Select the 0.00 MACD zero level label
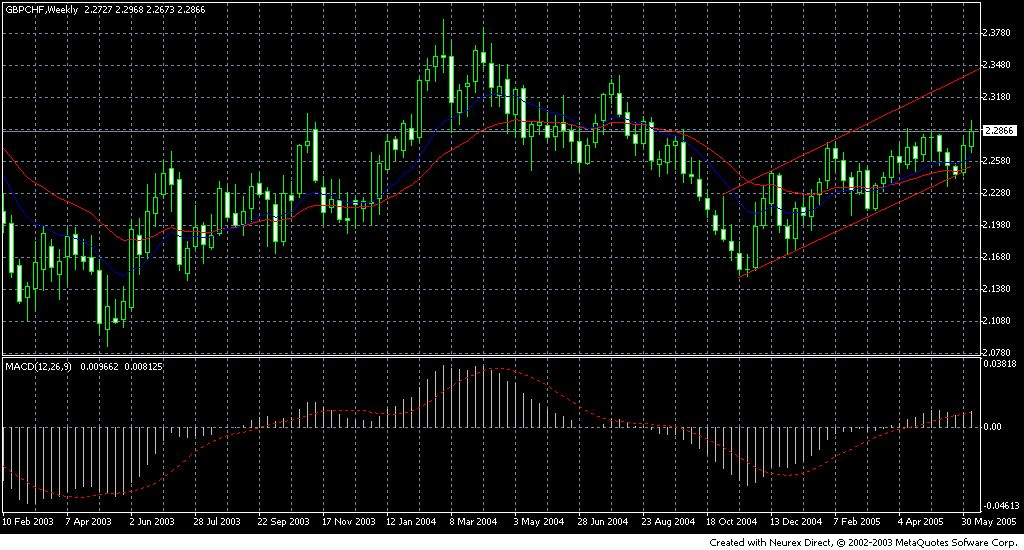 tap(992, 427)
